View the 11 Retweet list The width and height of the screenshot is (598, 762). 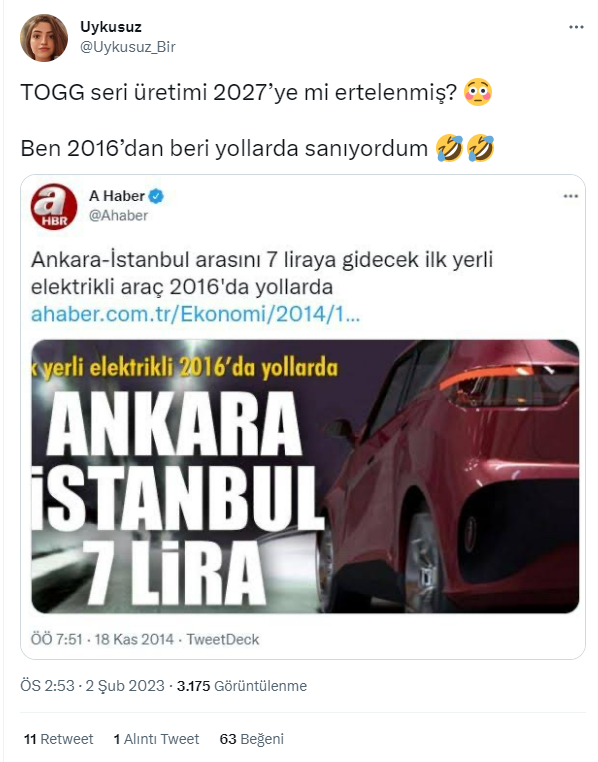(x=58, y=739)
